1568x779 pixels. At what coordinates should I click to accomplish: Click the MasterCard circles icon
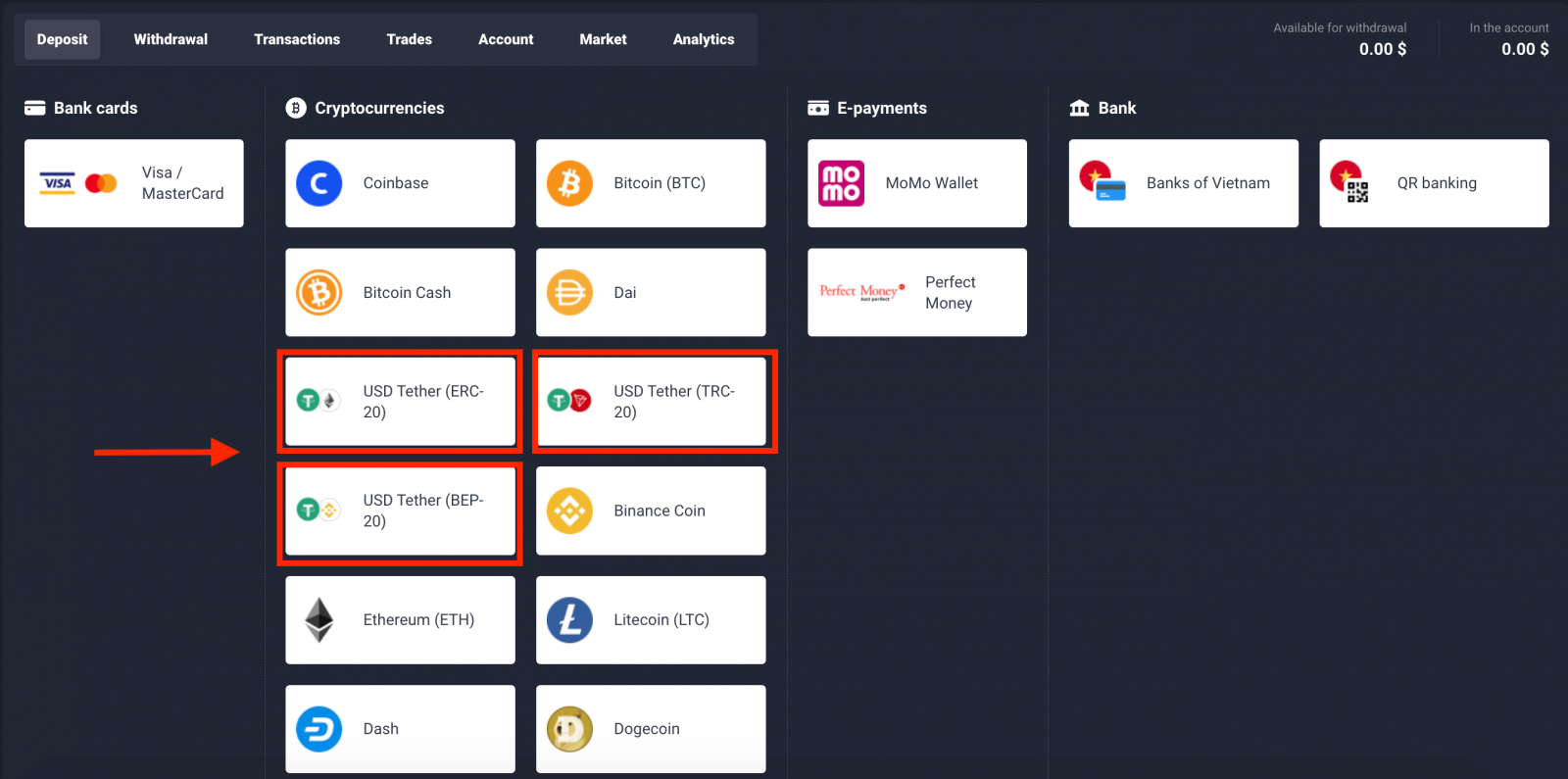(x=101, y=183)
